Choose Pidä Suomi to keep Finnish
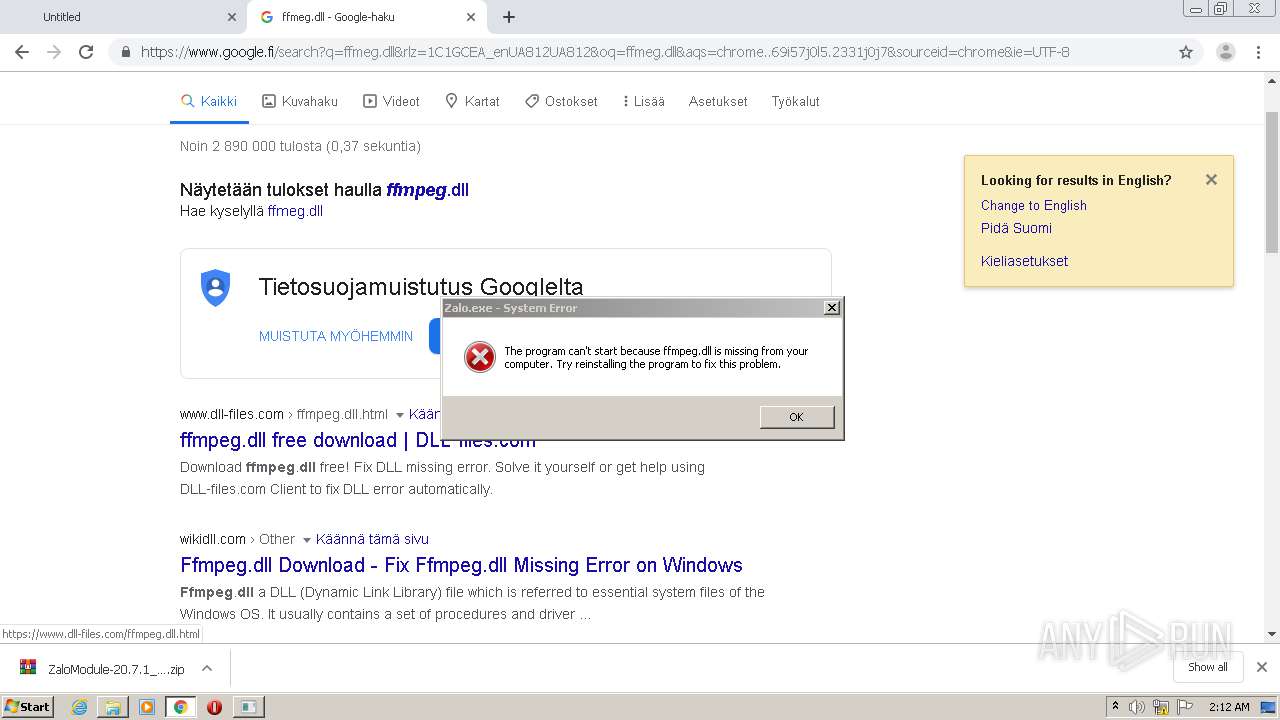The height and width of the screenshot is (720, 1280). click(1016, 228)
